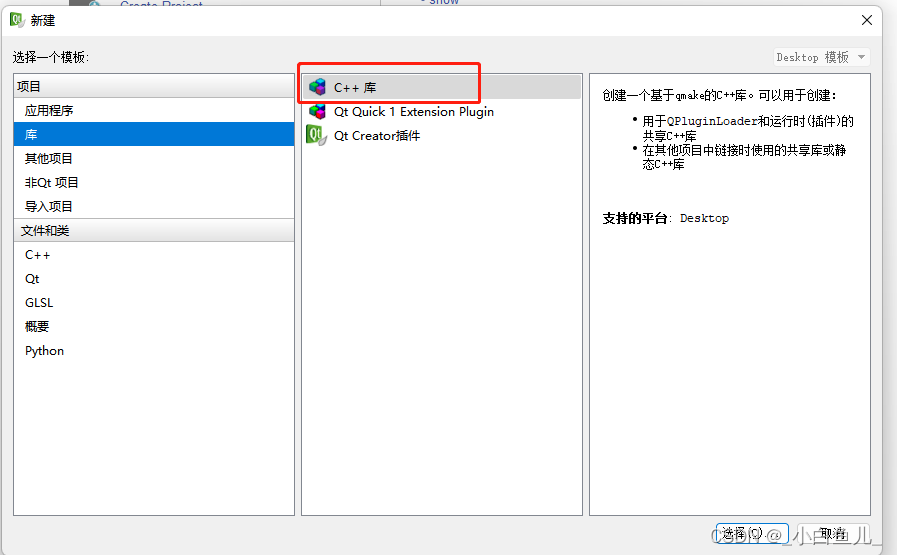
Task: Choose Qt Quick 1 Extension Plugin label
Action: point(414,112)
